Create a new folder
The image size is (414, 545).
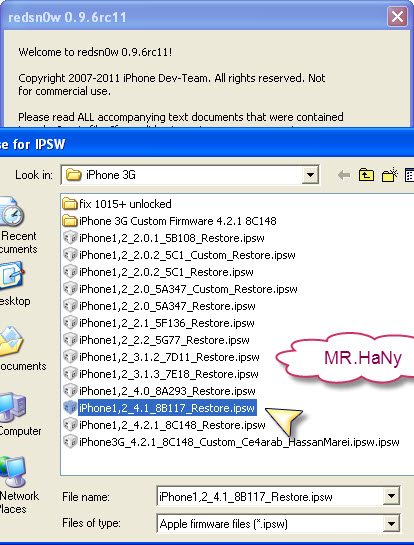[389, 174]
